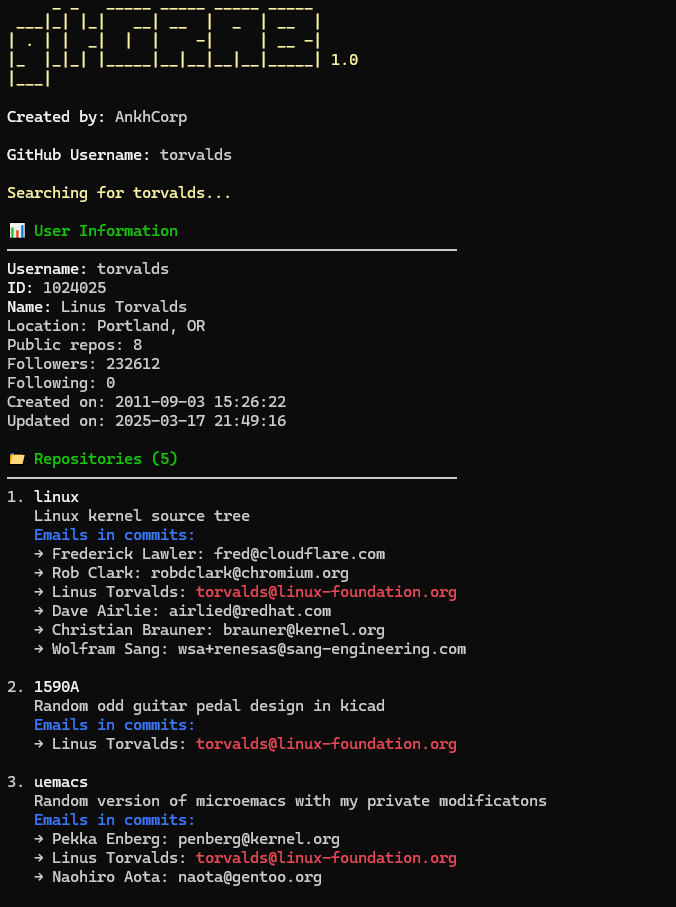Viewport: 676px width, 907px height.
Task: Click email airlied@redhat.com
Action: (x=250, y=611)
